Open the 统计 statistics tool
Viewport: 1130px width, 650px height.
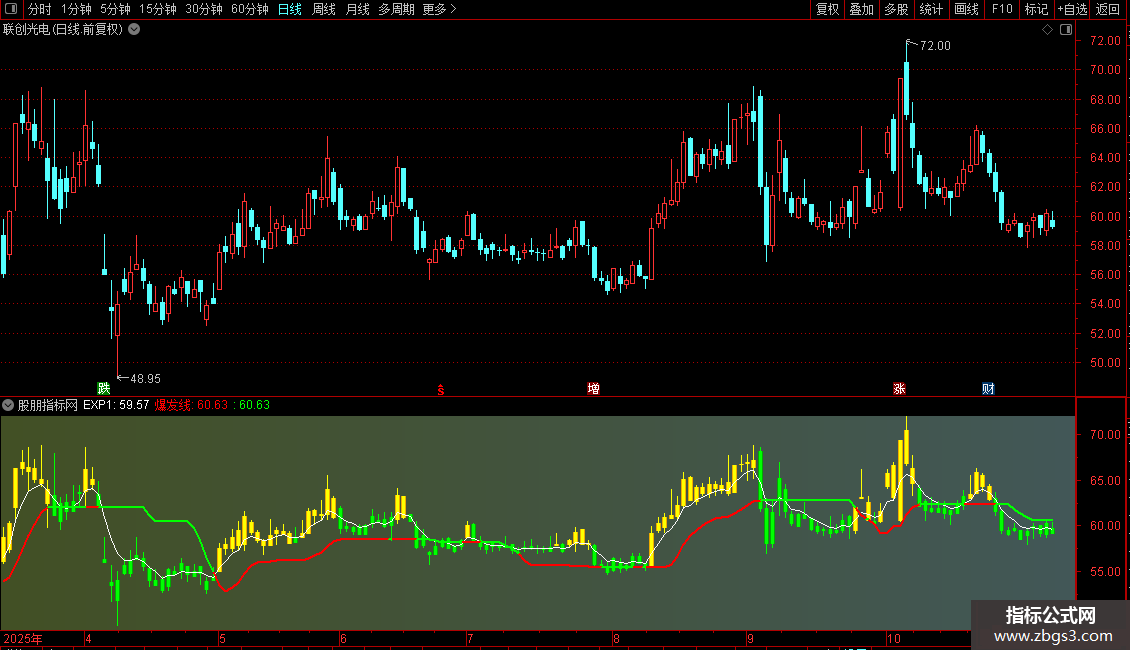click(x=931, y=9)
